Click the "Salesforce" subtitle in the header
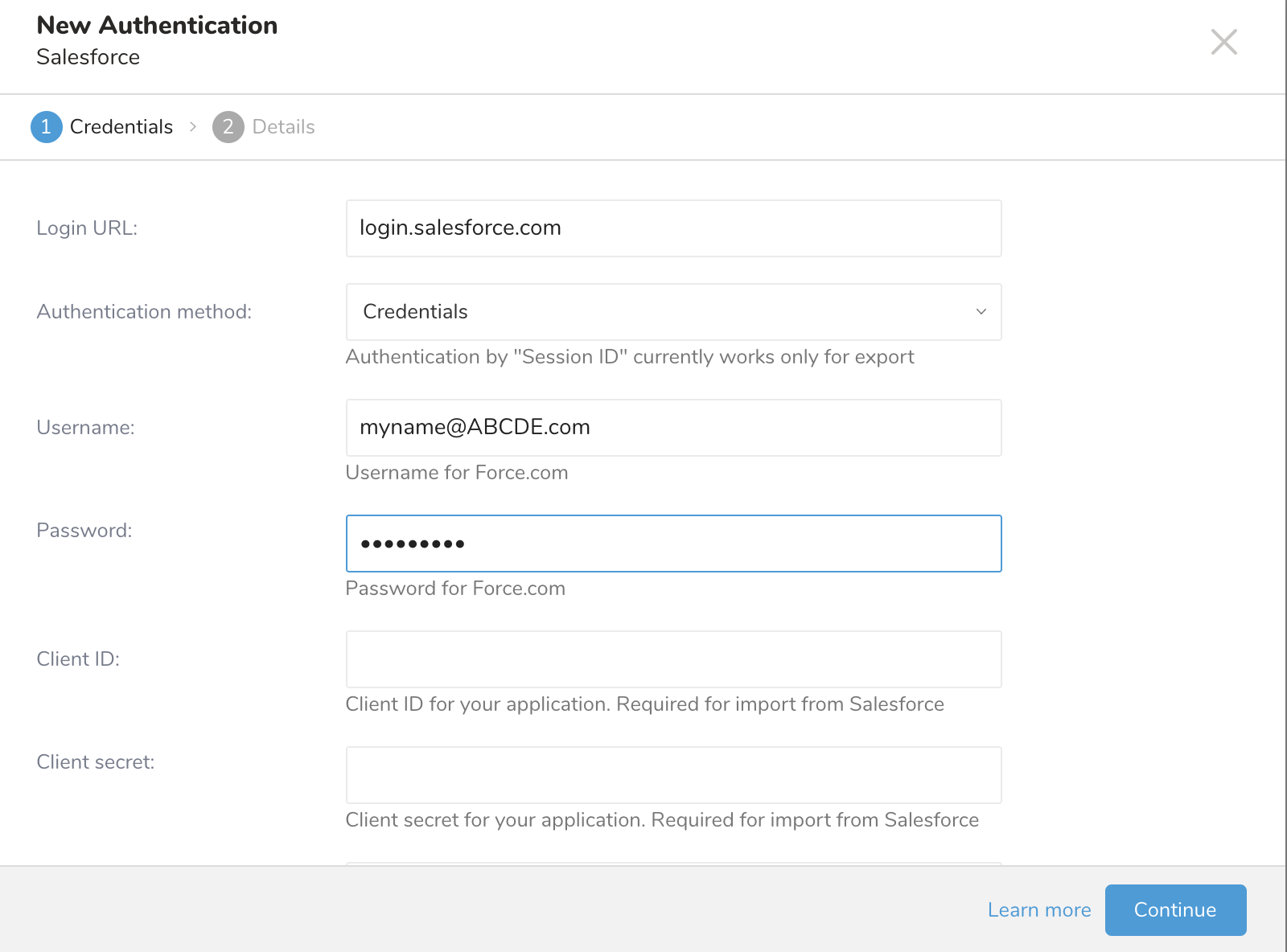 coord(88,57)
